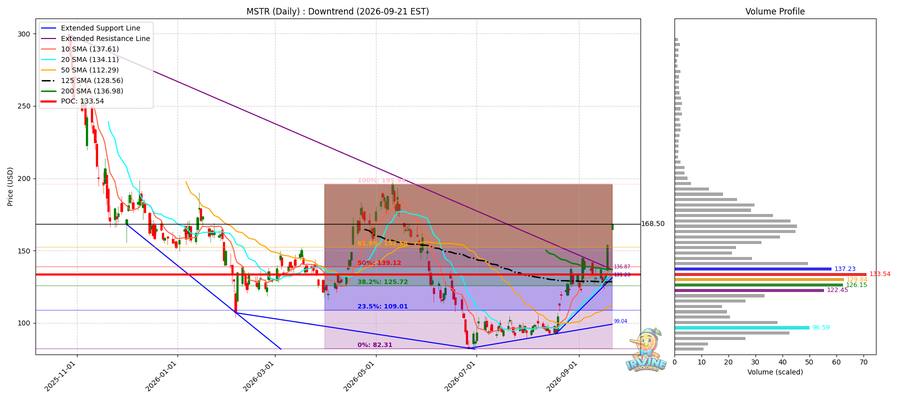Click the 122.45 volume profile label
900x400 pixels.
click(835, 290)
